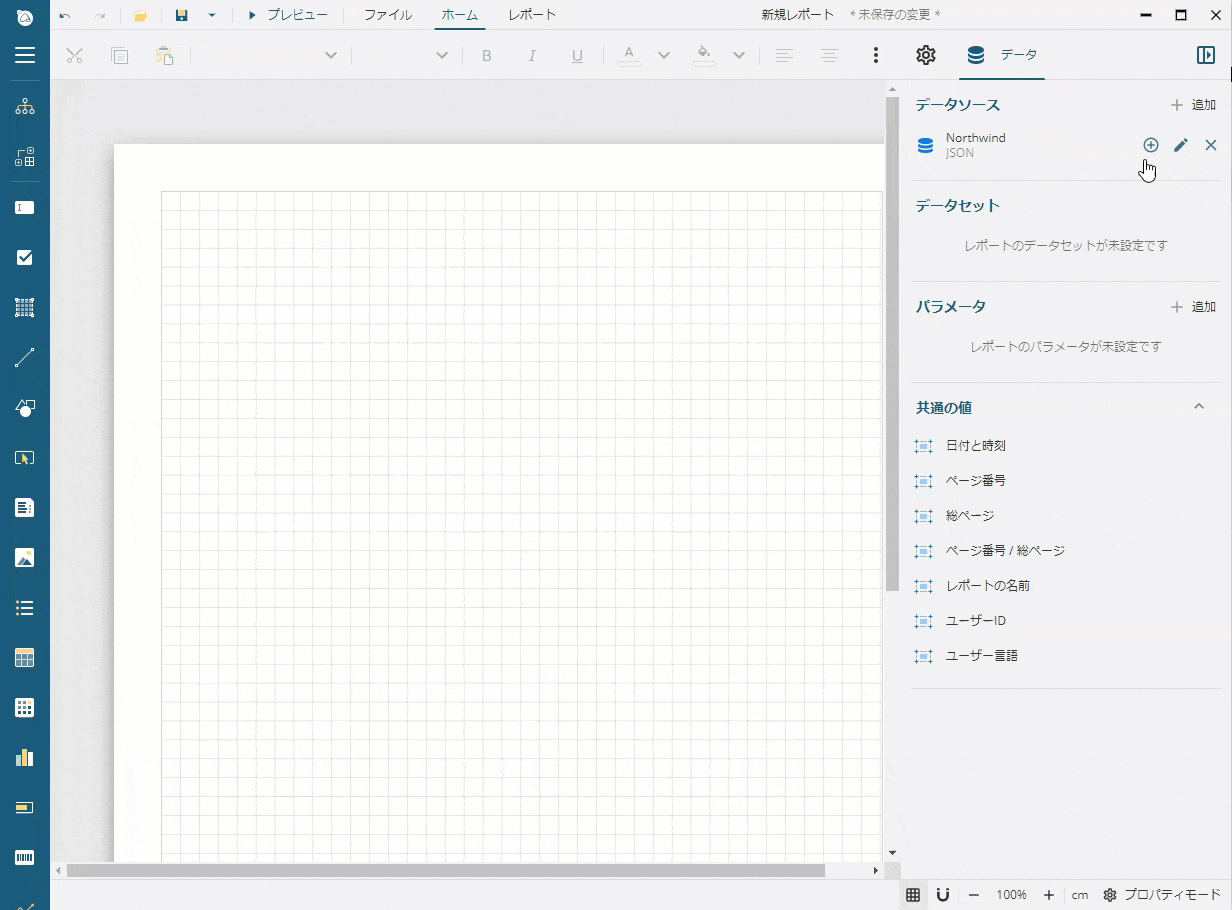
Task: Open the group editor icon
Action: coord(25,157)
